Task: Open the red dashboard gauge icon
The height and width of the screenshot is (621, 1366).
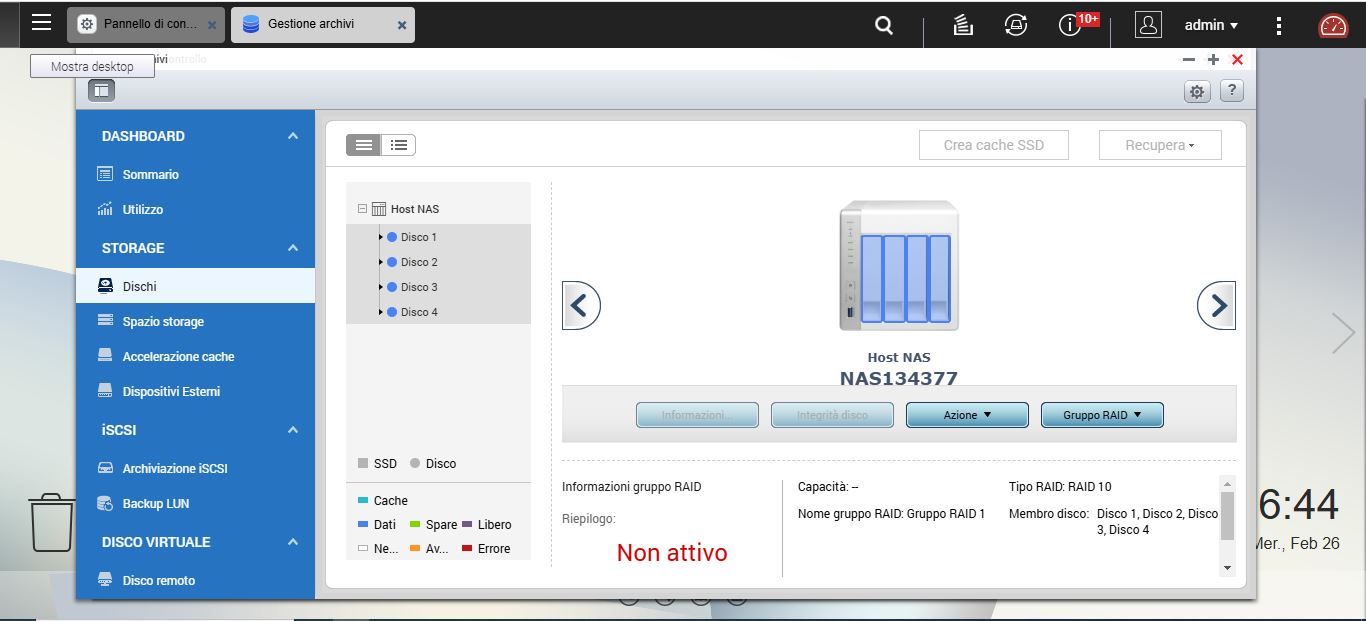Action: pyautogui.click(x=1333, y=25)
